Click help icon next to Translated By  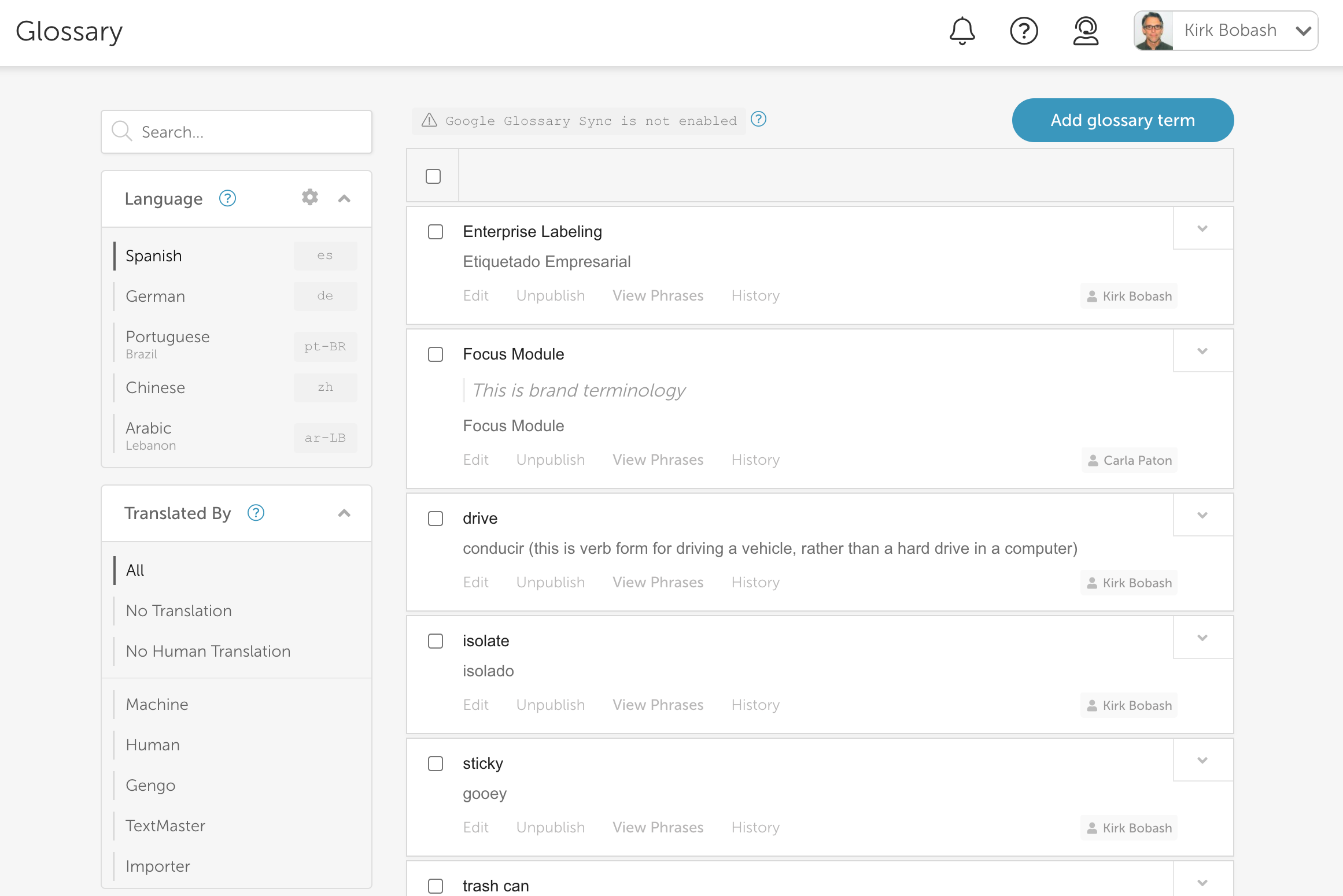[256, 513]
